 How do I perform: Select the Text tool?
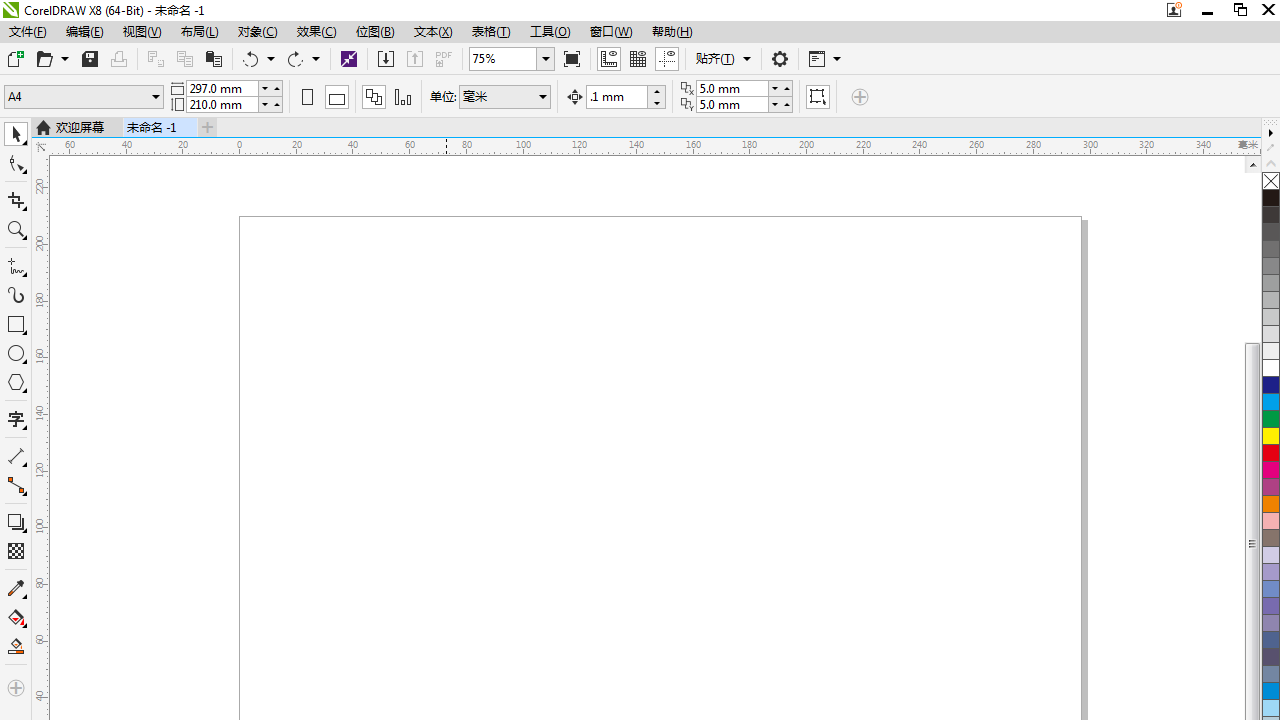point(16,420)
